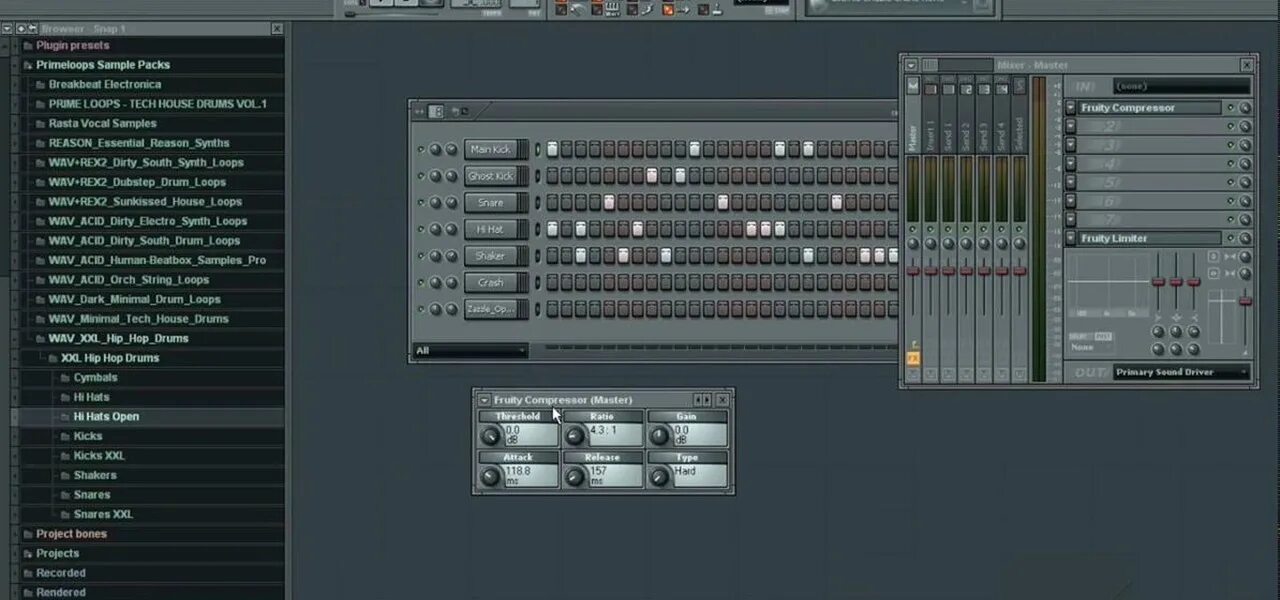Click the Main Kick pan knob
The width and height of the screenshot is (1280, 600).
(436, 150)
